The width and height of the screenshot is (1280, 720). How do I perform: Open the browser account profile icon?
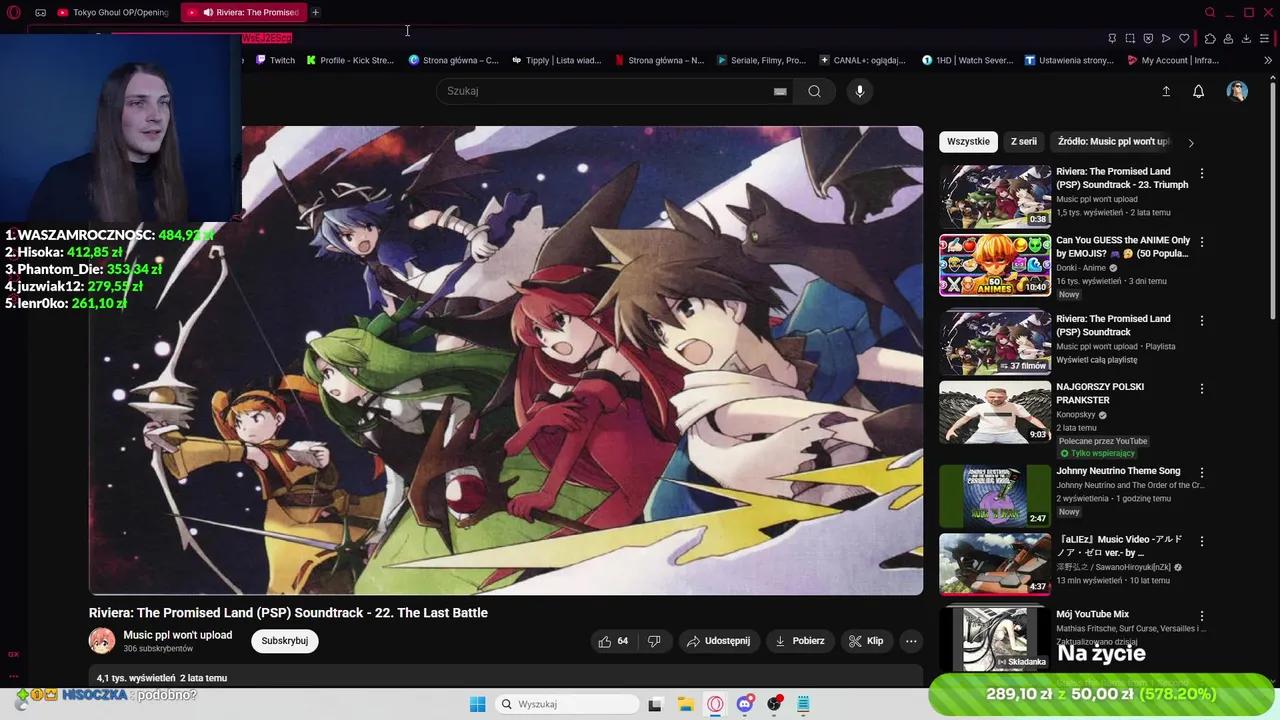coord(1228,38)
